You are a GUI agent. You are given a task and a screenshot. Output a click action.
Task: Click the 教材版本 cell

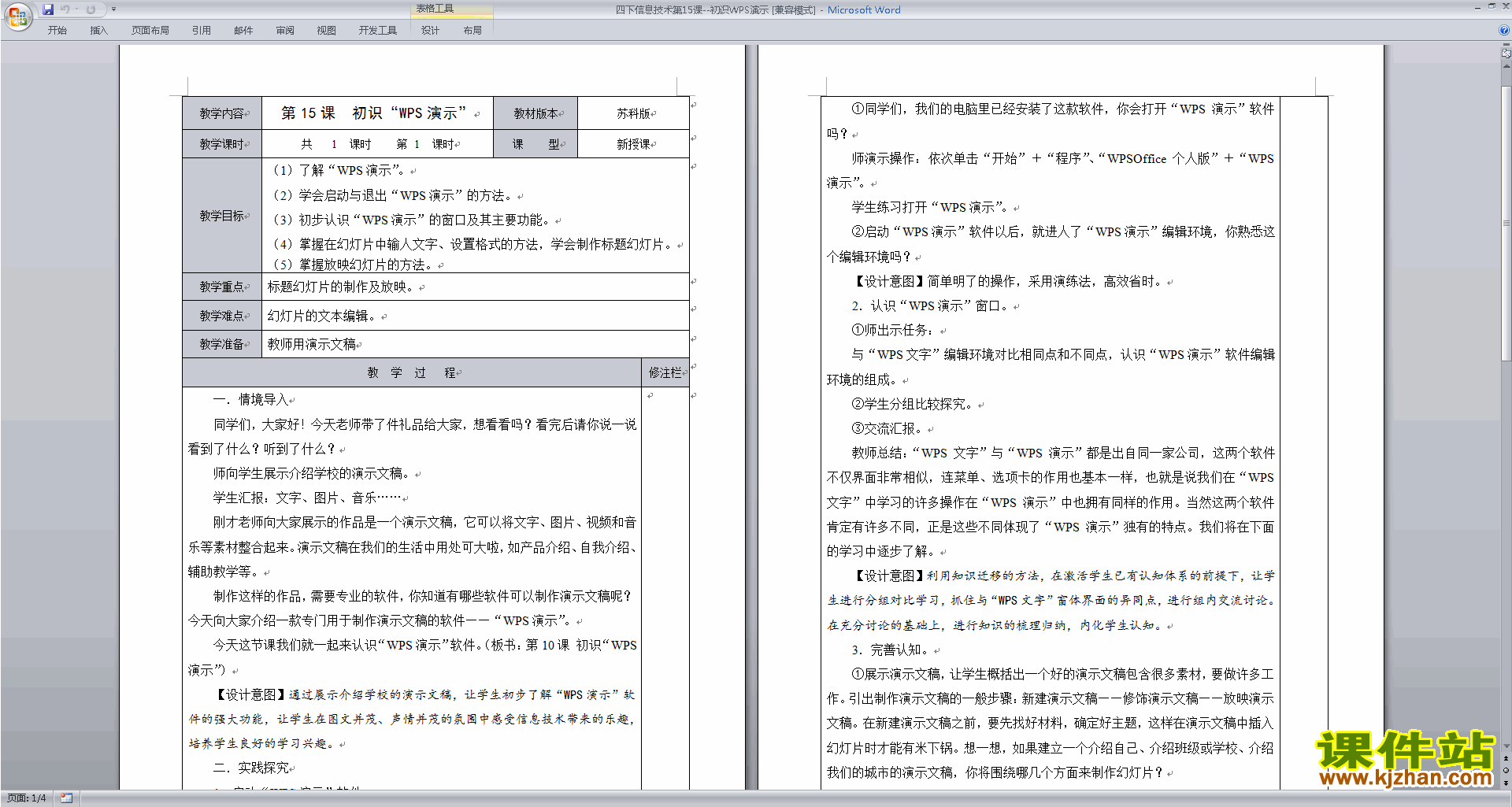point(535,113)
